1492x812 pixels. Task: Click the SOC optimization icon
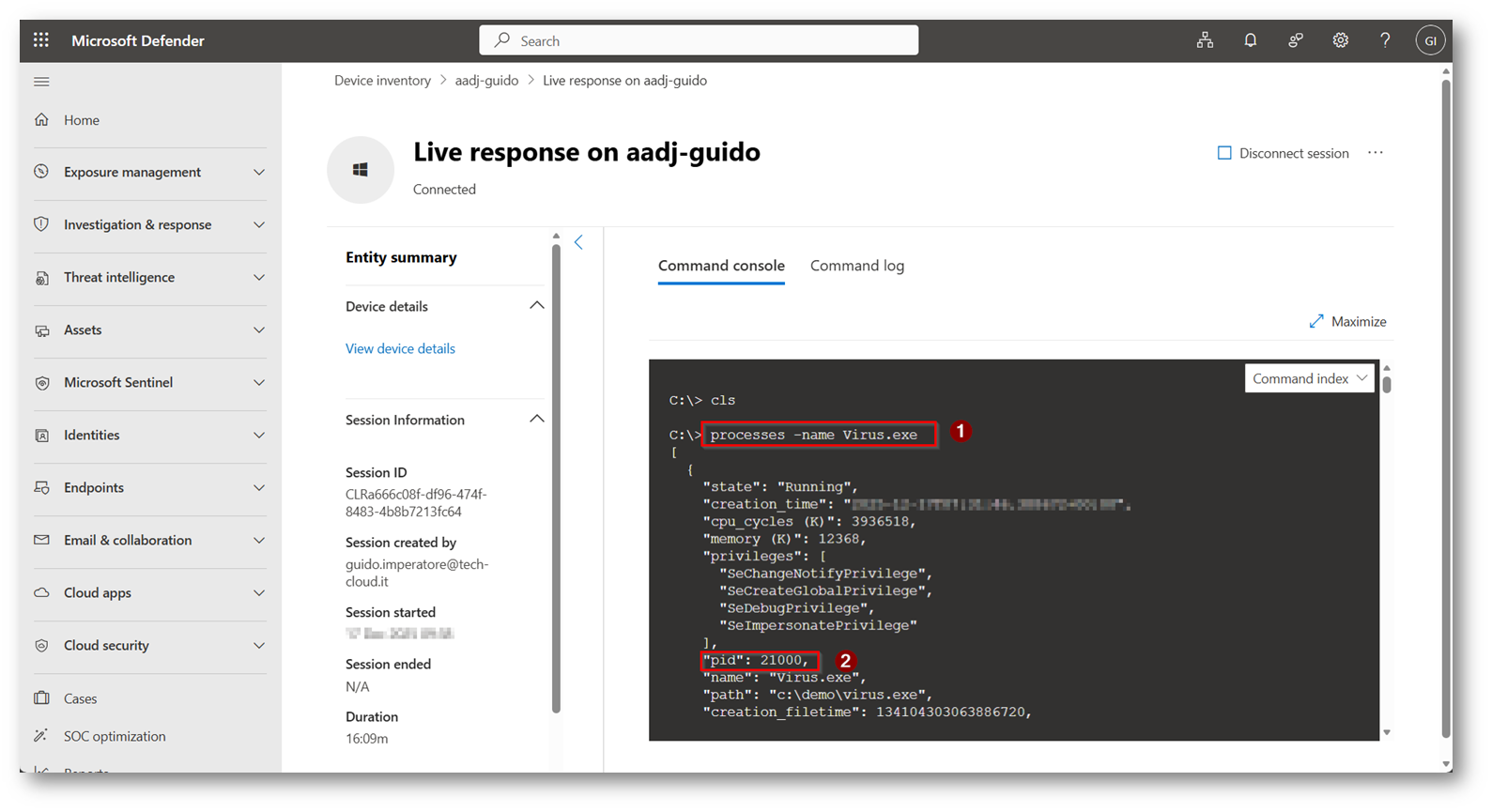(41, 736)
